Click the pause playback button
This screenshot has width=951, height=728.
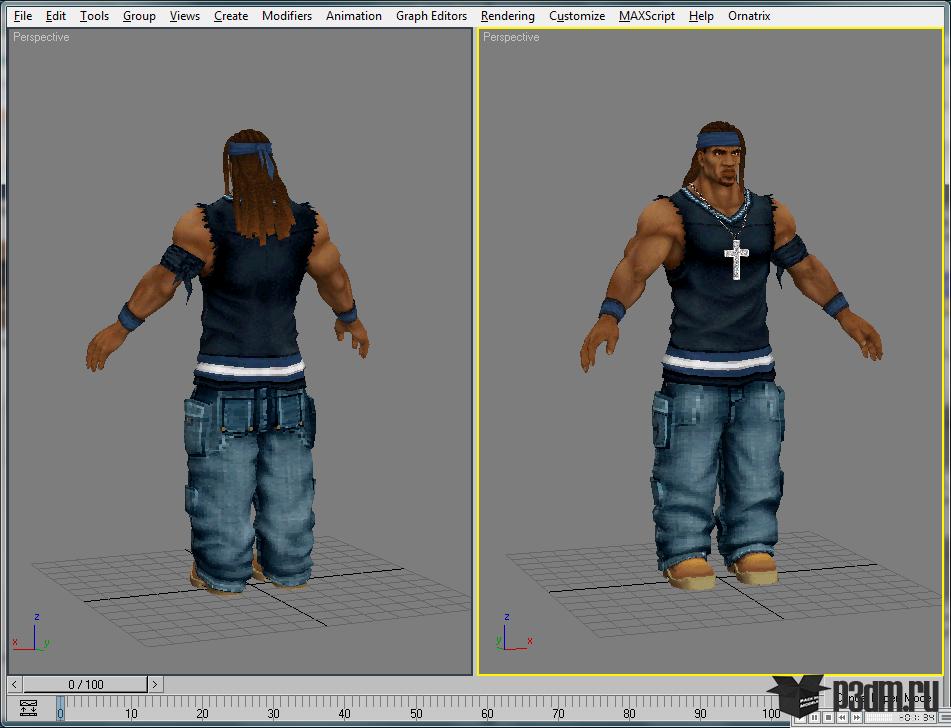815,718
